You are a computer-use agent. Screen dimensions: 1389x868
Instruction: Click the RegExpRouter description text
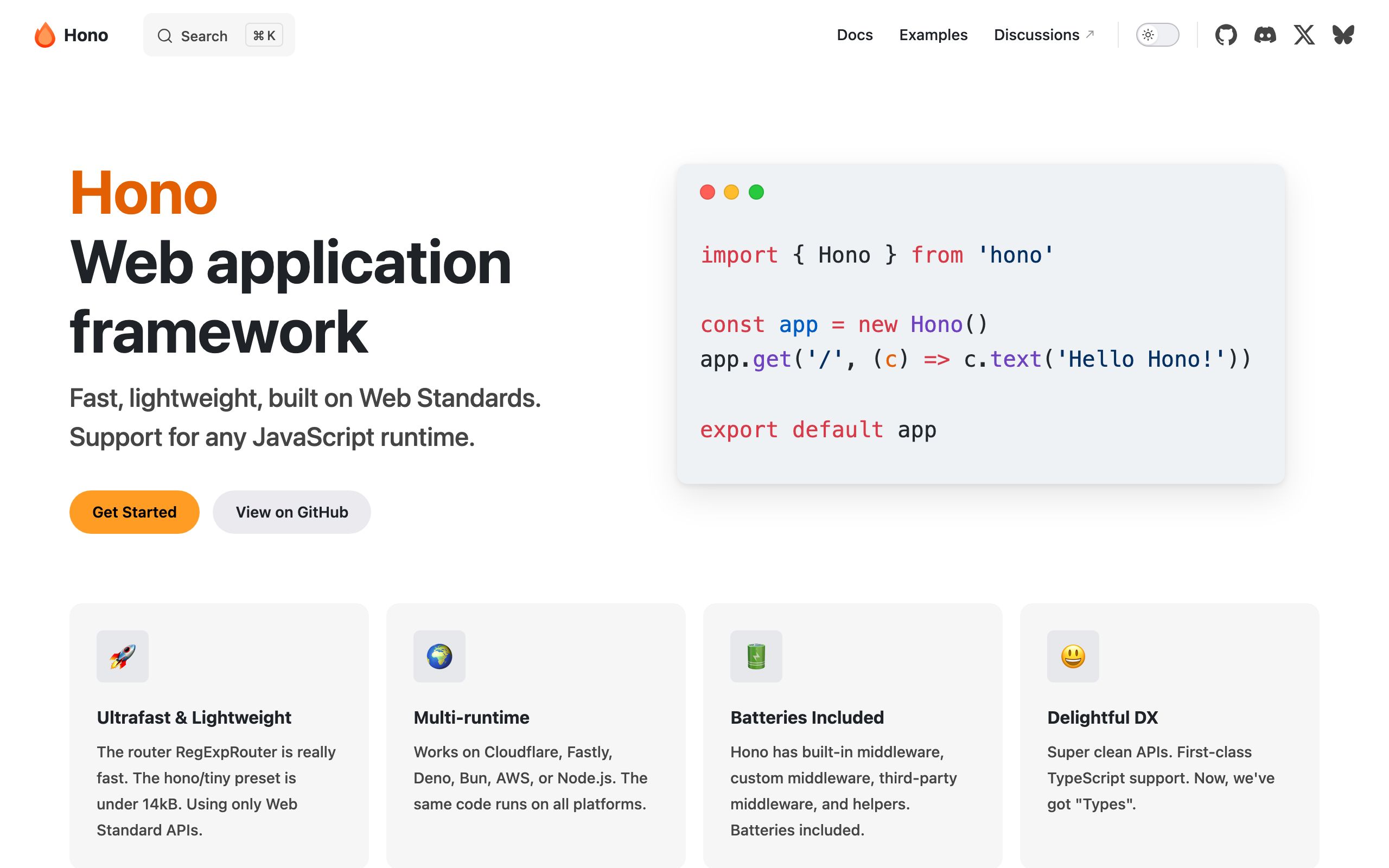[x=216, y=791]
